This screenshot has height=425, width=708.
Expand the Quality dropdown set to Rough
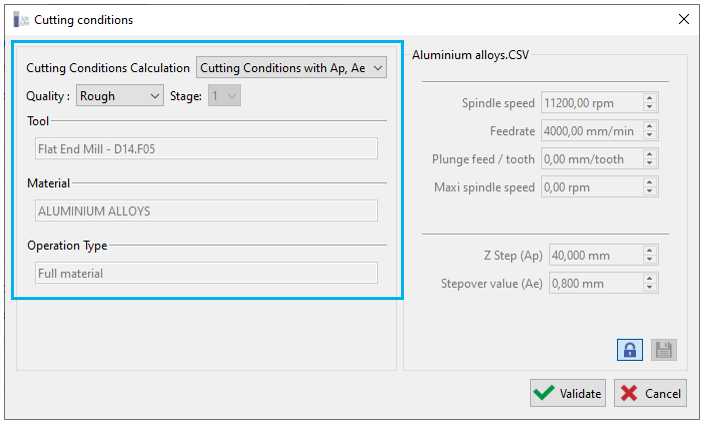point(120,96)
